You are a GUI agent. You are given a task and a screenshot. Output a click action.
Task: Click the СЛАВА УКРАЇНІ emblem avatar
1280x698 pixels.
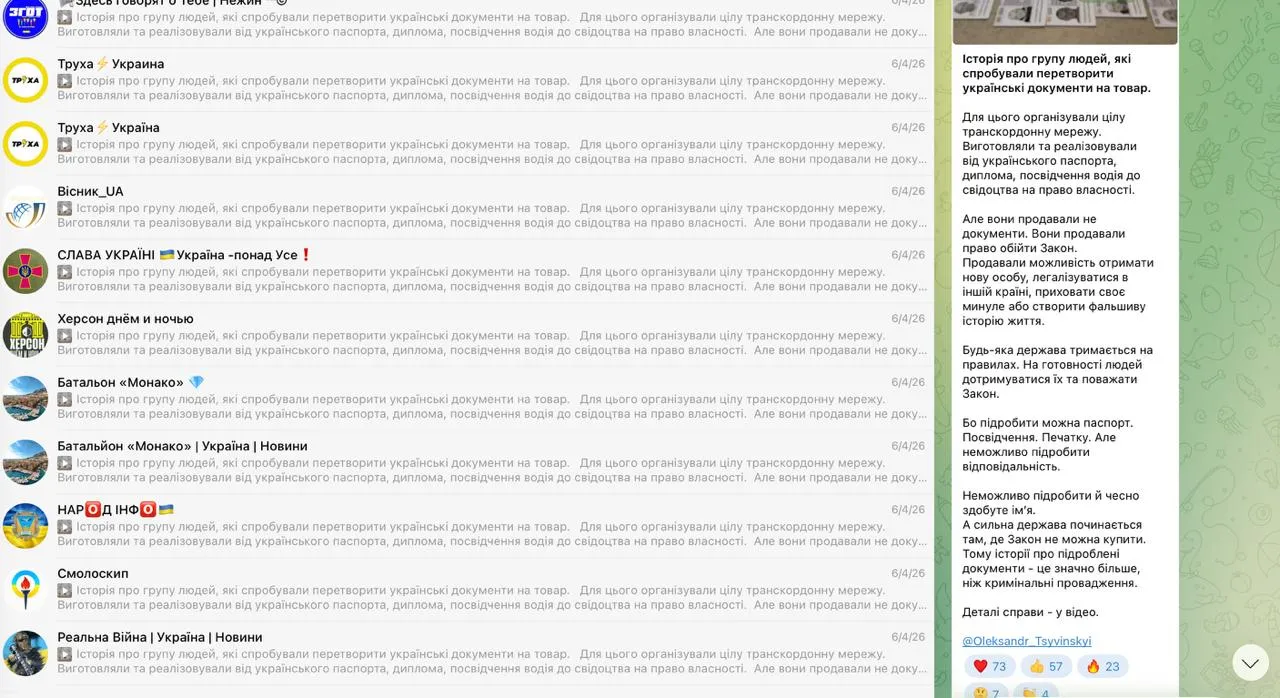(25, 271)
